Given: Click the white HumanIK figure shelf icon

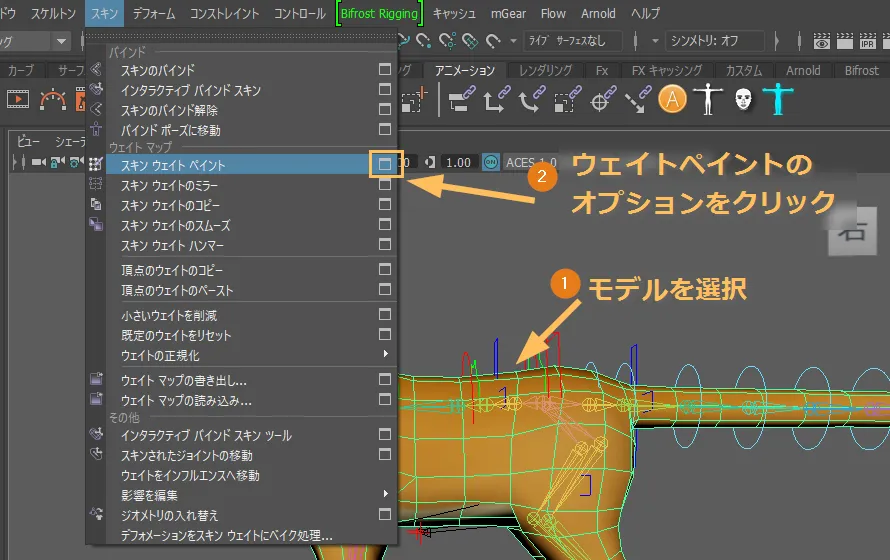Looking at the screenshot, I should pos(708,100).
